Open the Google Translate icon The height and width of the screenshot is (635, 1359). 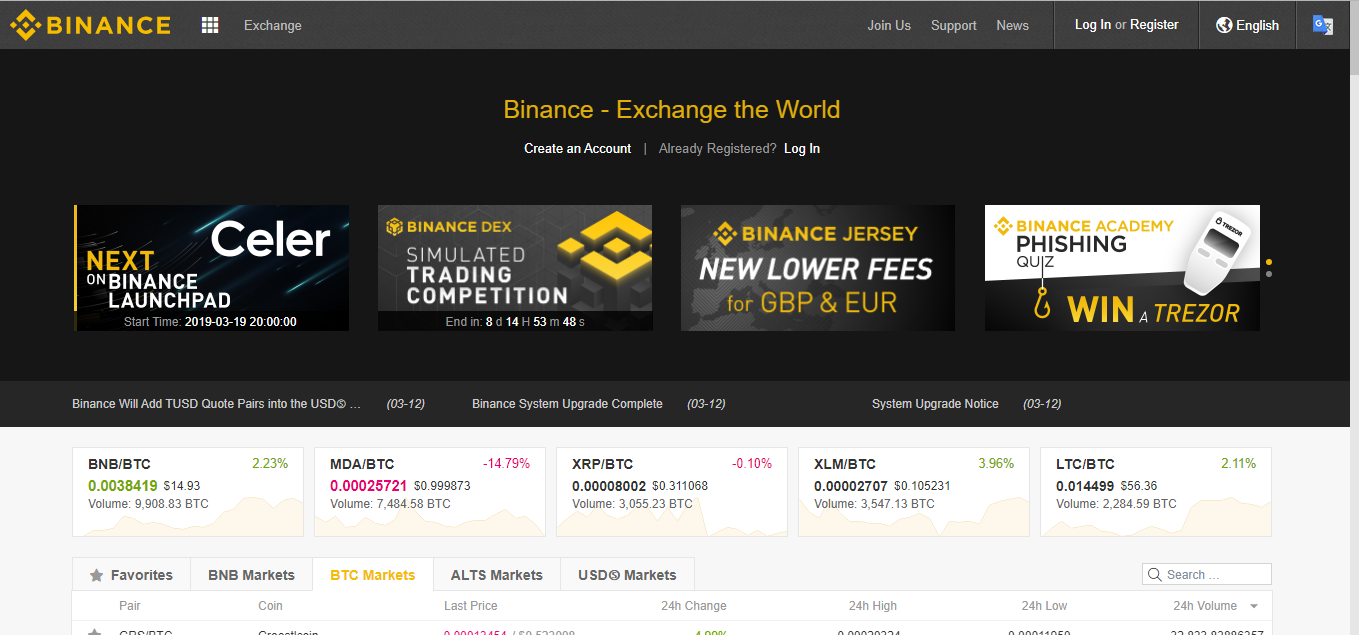point(1323,25)
